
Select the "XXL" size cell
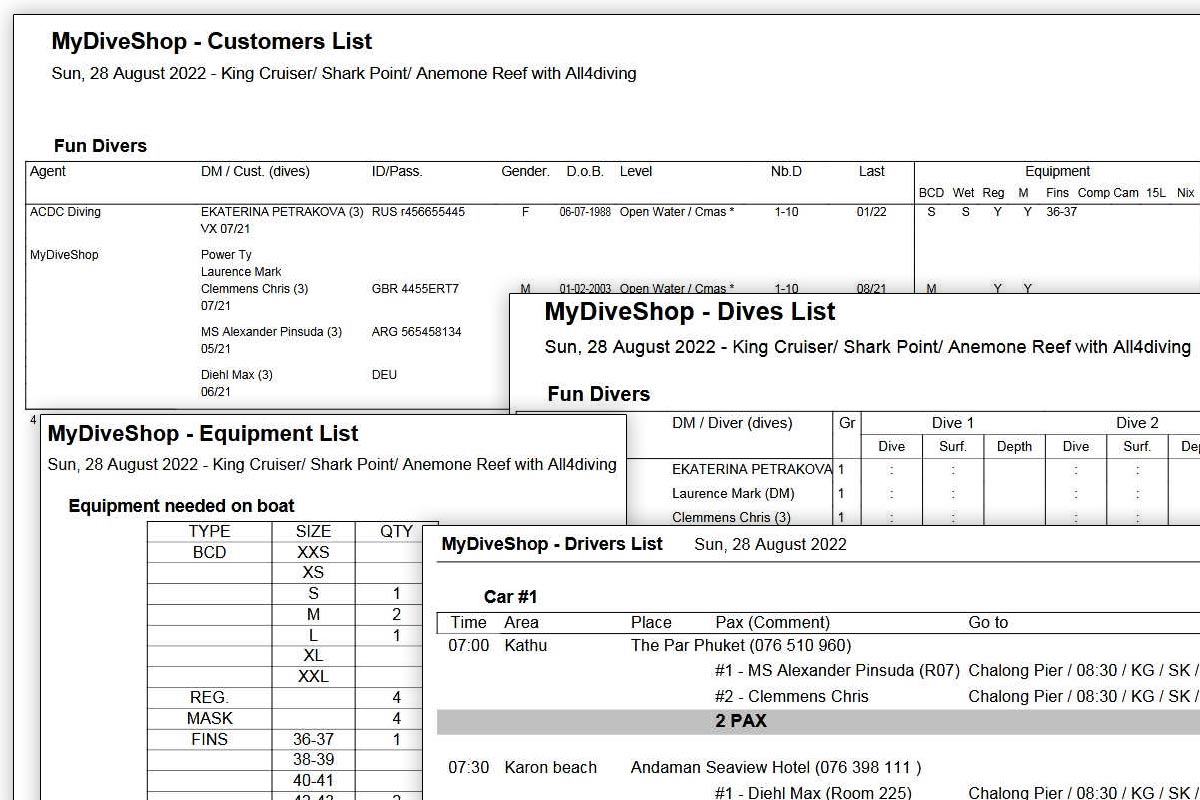click(x=313, y=677)
